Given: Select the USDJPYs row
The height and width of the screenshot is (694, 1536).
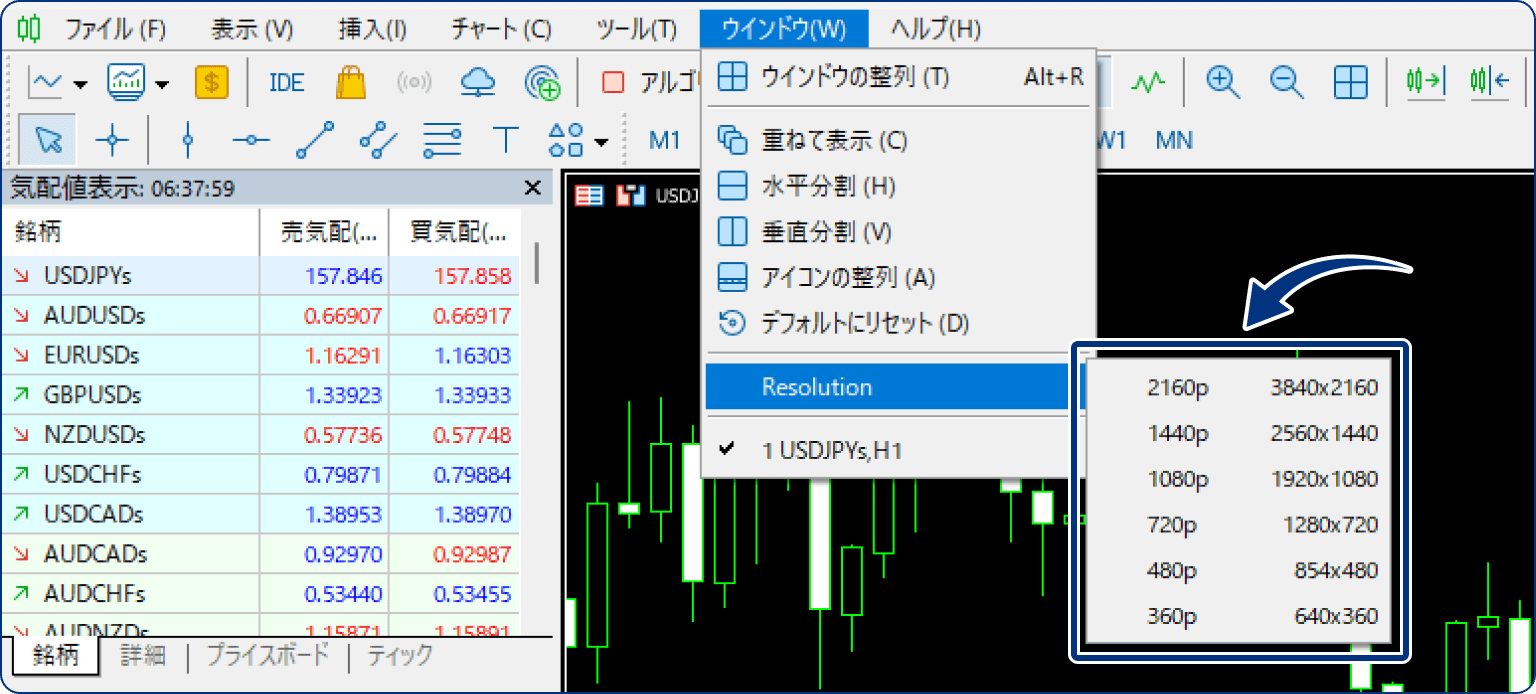Looking at the screenshot, I should point(260,276).
